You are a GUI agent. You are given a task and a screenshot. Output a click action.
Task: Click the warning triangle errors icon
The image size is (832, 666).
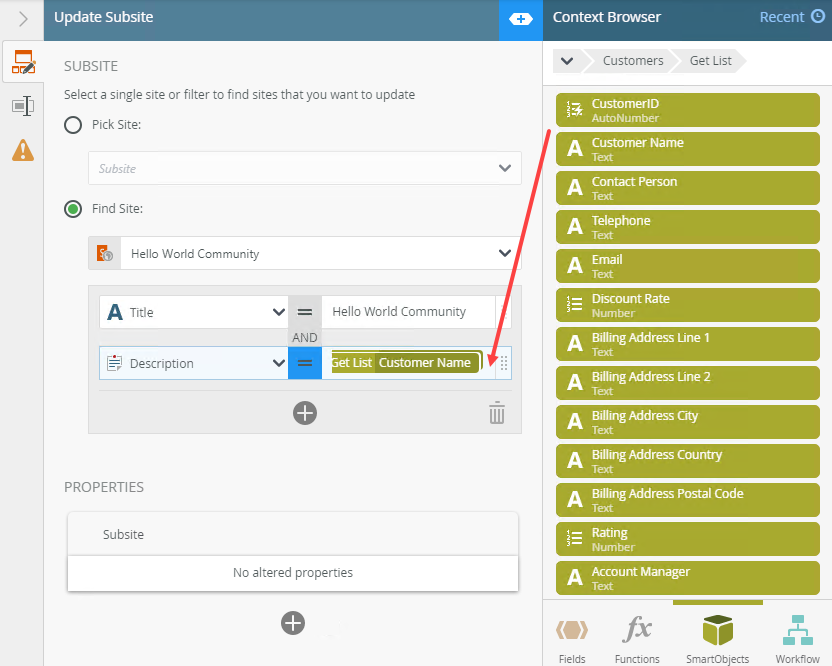[x=22, y=150]
